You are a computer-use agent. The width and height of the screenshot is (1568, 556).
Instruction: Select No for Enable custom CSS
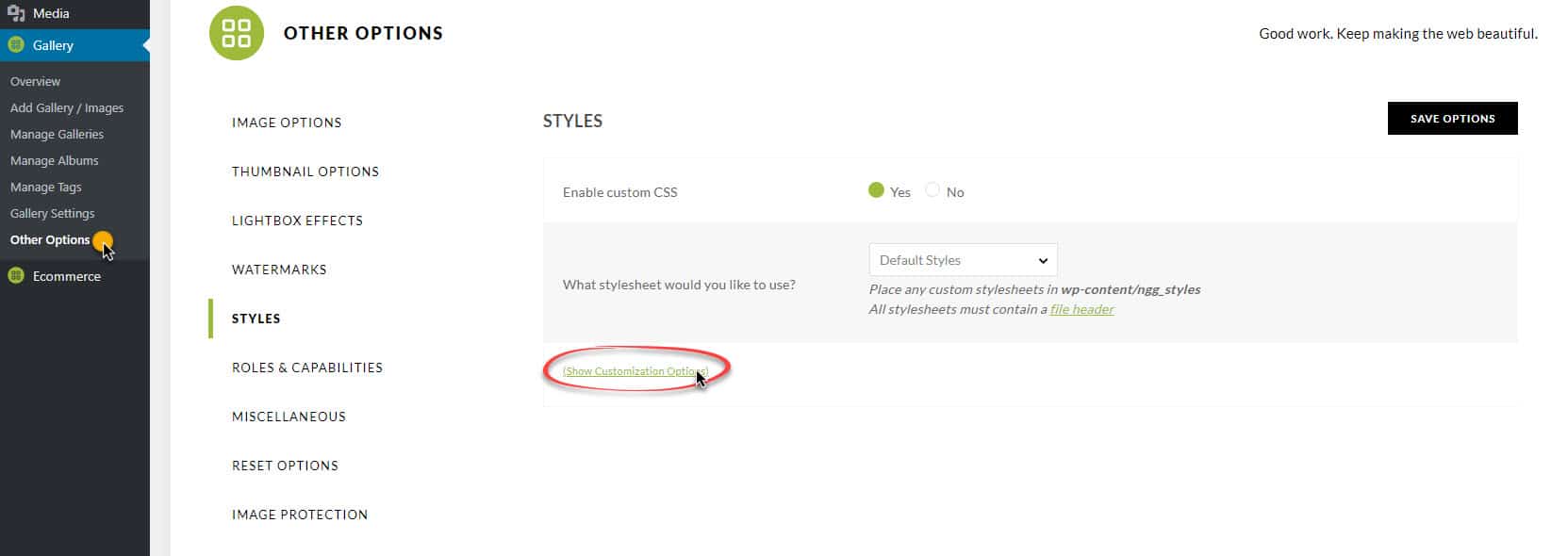coord(933,190)
